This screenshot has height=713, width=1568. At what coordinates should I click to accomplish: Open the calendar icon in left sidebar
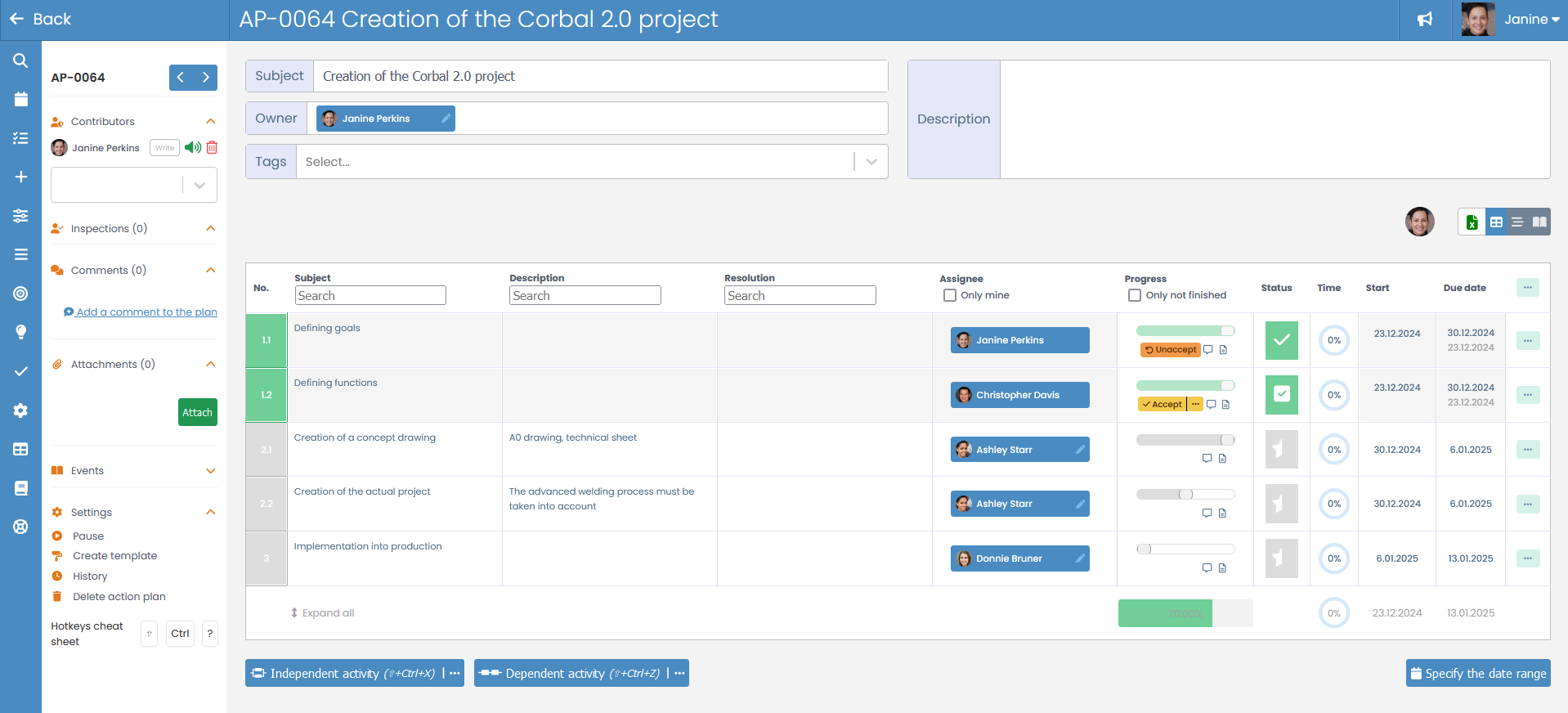tap(20, 100)
